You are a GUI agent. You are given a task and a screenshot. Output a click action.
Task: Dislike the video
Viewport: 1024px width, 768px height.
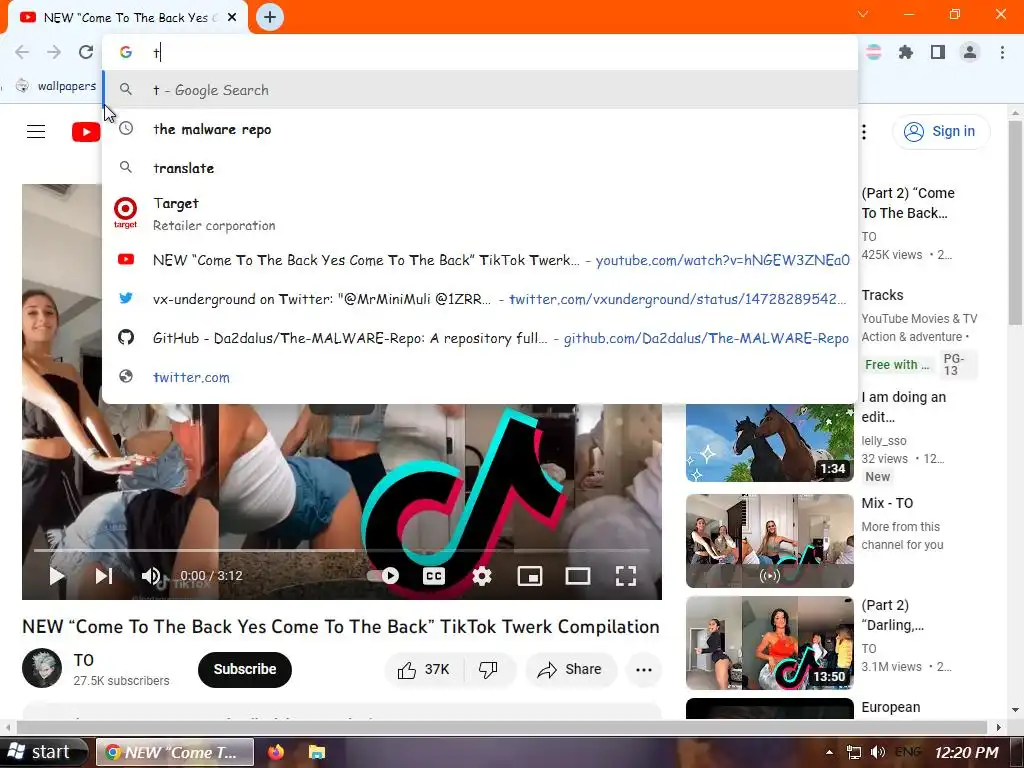(x=488, y=669)
